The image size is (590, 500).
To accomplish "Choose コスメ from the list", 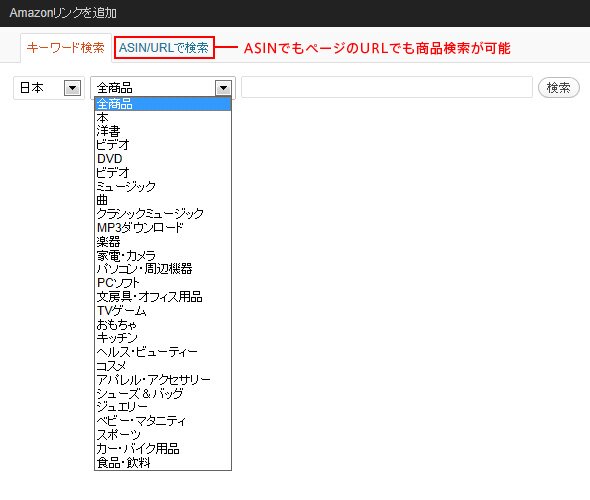I will [x=163, y=366].
